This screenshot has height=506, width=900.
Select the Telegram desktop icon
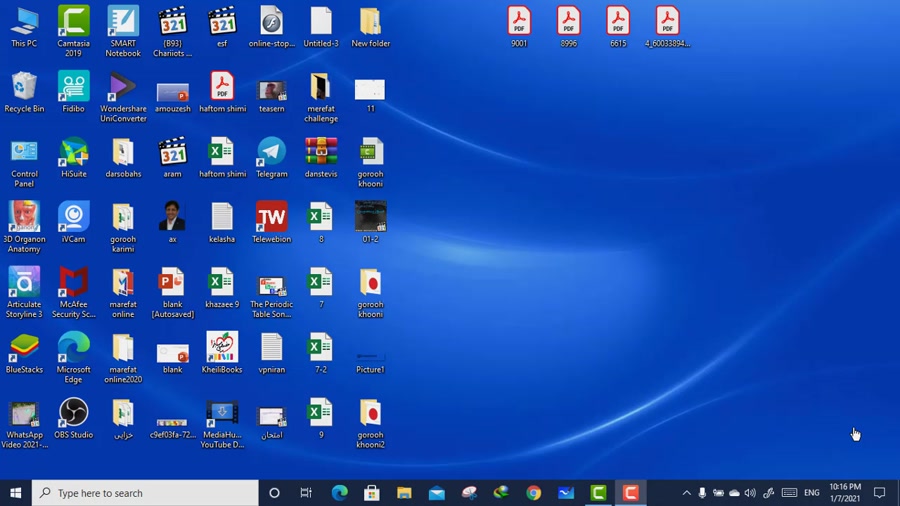271,152
